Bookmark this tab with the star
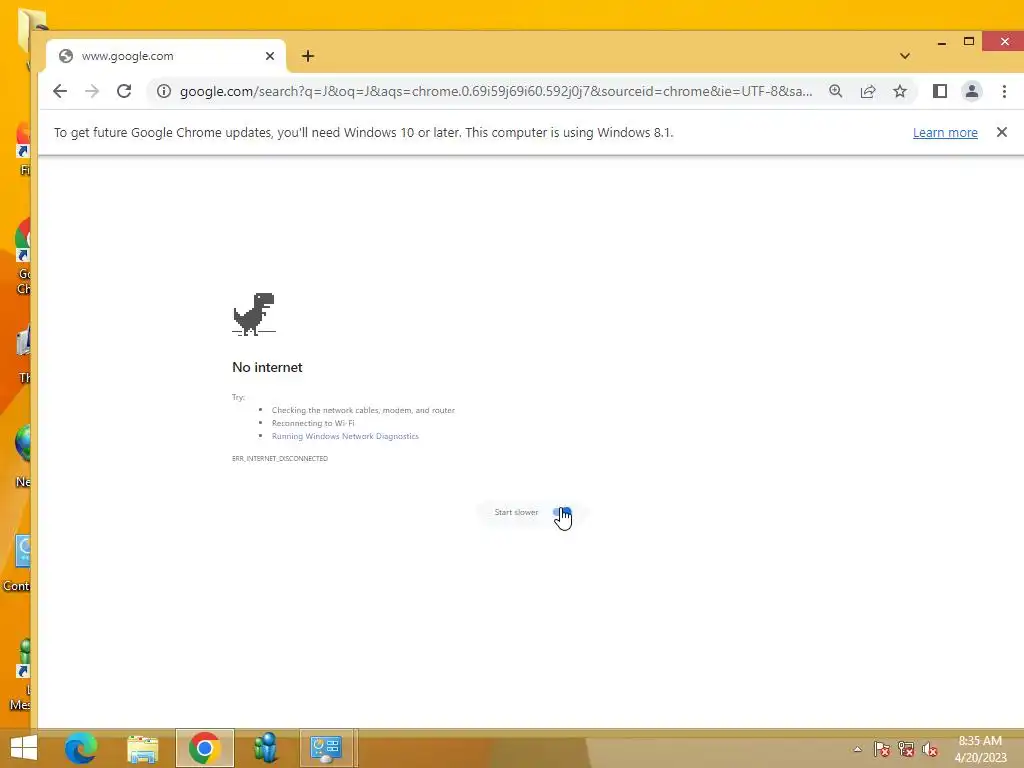 click(x=900, y=91)
